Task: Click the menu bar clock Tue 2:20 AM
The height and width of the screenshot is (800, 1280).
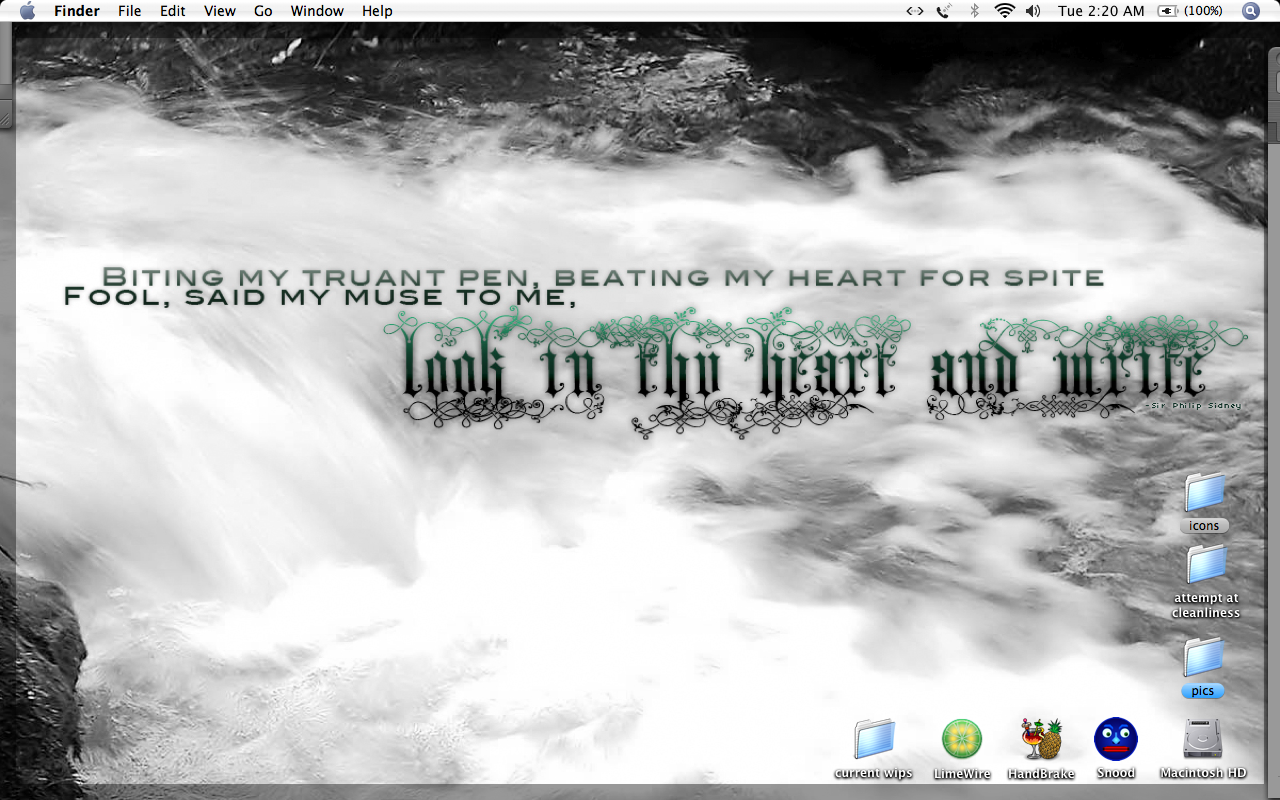Action: point(1101,11)
